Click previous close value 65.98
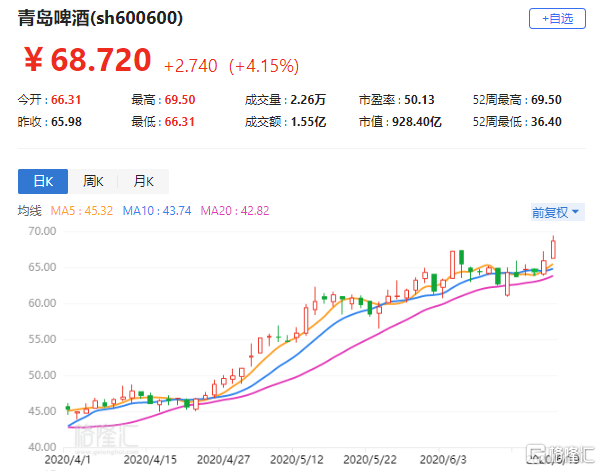 point(66,122)
